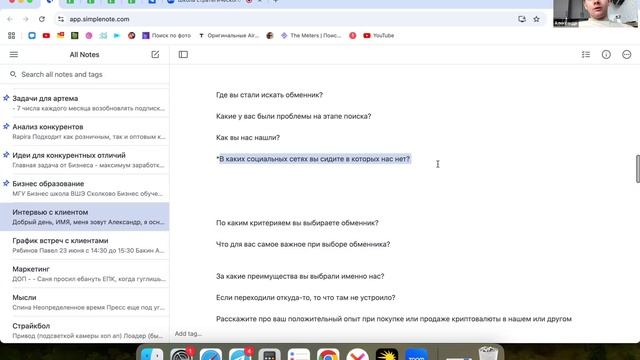
Task: Click the browser back arrow
Action: tap(10, 19)
